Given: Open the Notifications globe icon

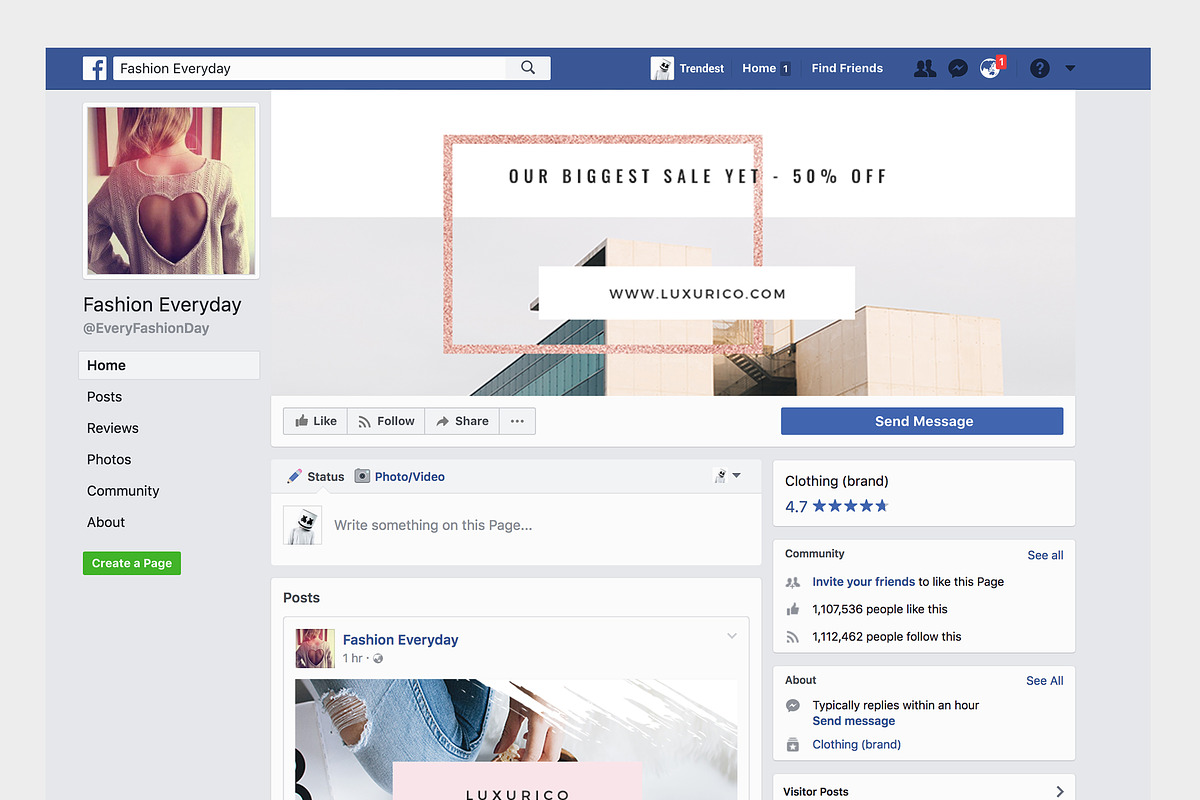Looking at the screenshot, I should coord(990,68).
